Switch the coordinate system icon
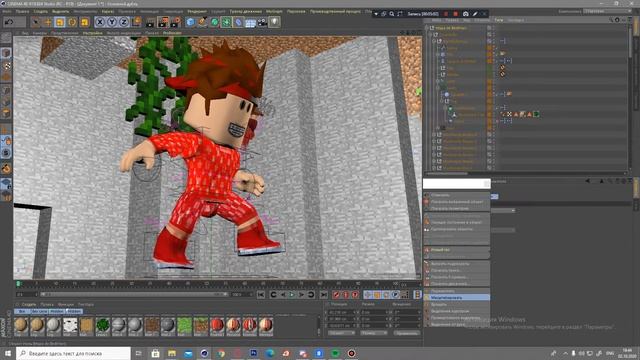The image size is (640, 360). point(136,22)
